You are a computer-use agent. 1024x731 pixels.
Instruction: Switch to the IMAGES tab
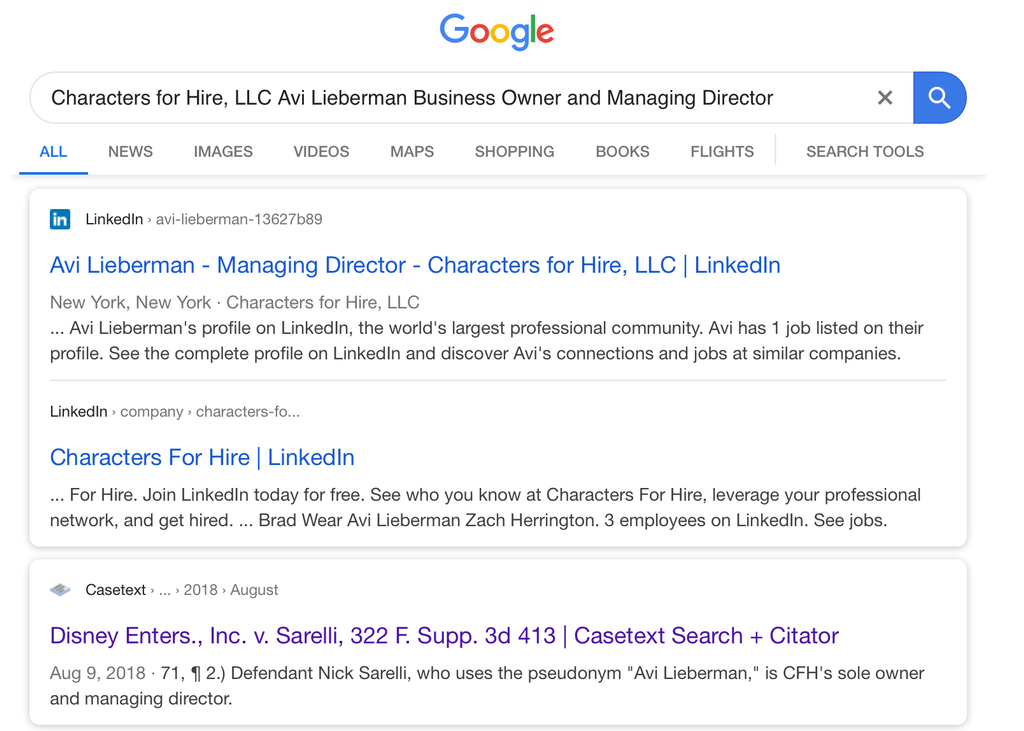click(223, 152)
